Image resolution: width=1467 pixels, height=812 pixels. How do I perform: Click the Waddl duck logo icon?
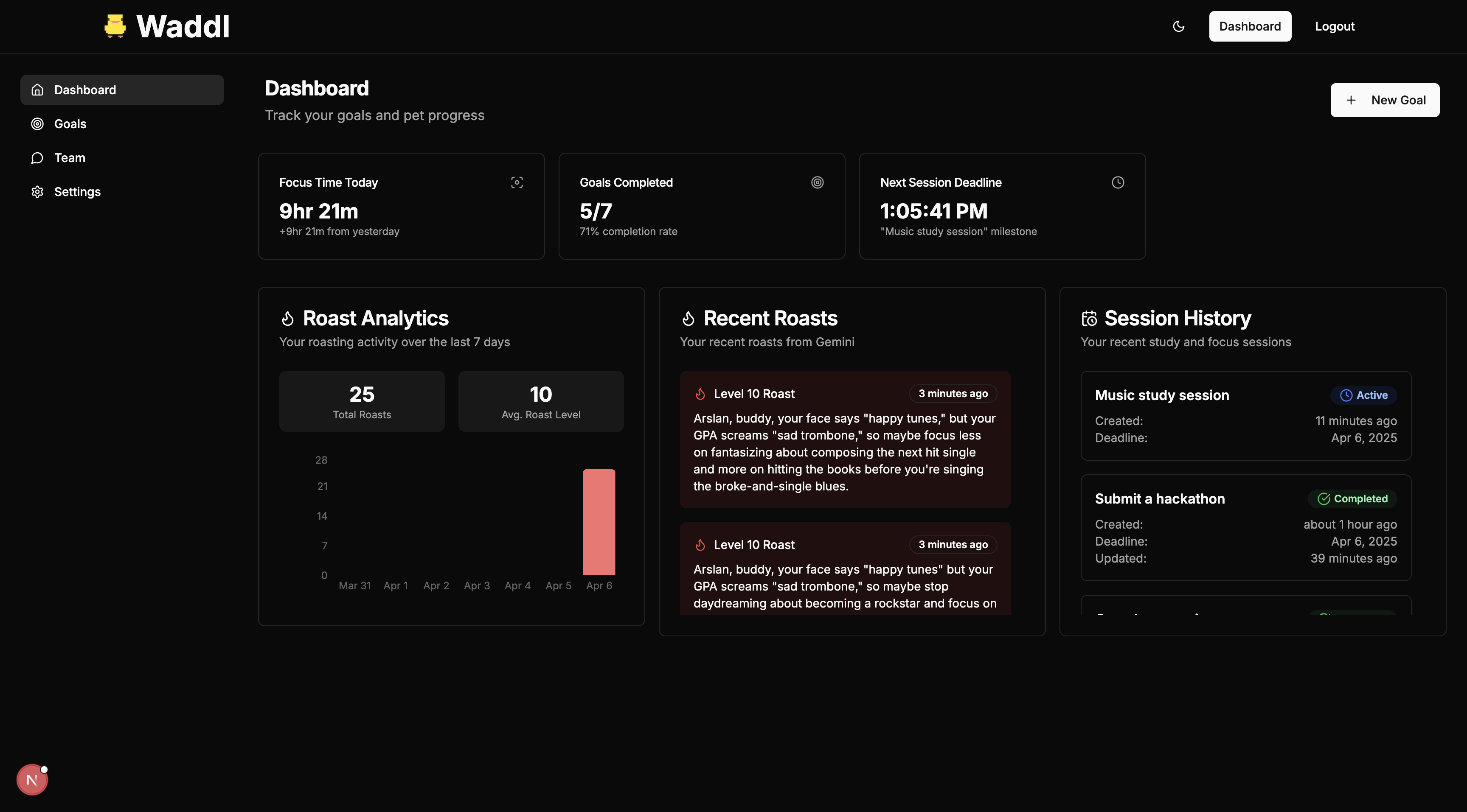tap(115, 26)
